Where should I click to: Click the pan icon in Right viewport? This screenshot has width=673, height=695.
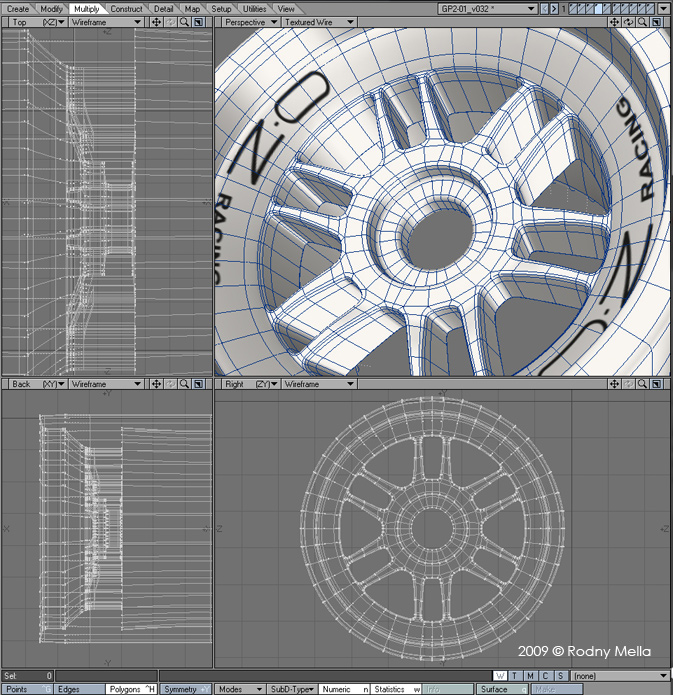tap(614, 384)
